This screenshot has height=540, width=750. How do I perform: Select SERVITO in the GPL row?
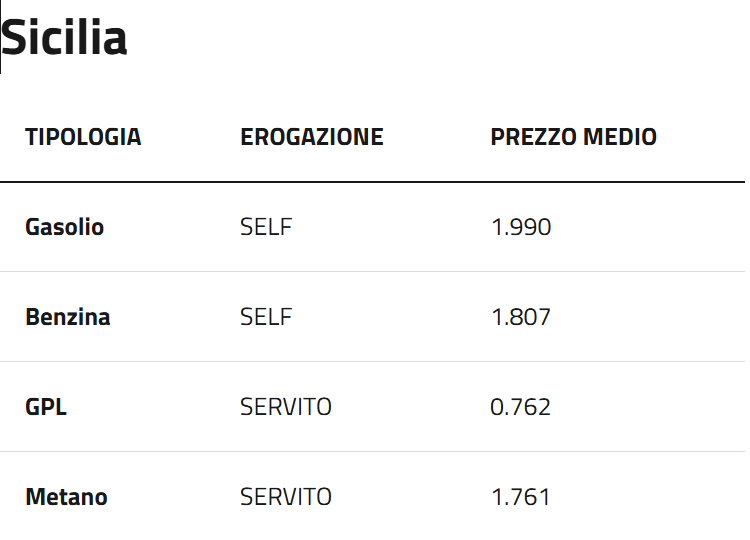pyautogui.click(x=286, y=407)
